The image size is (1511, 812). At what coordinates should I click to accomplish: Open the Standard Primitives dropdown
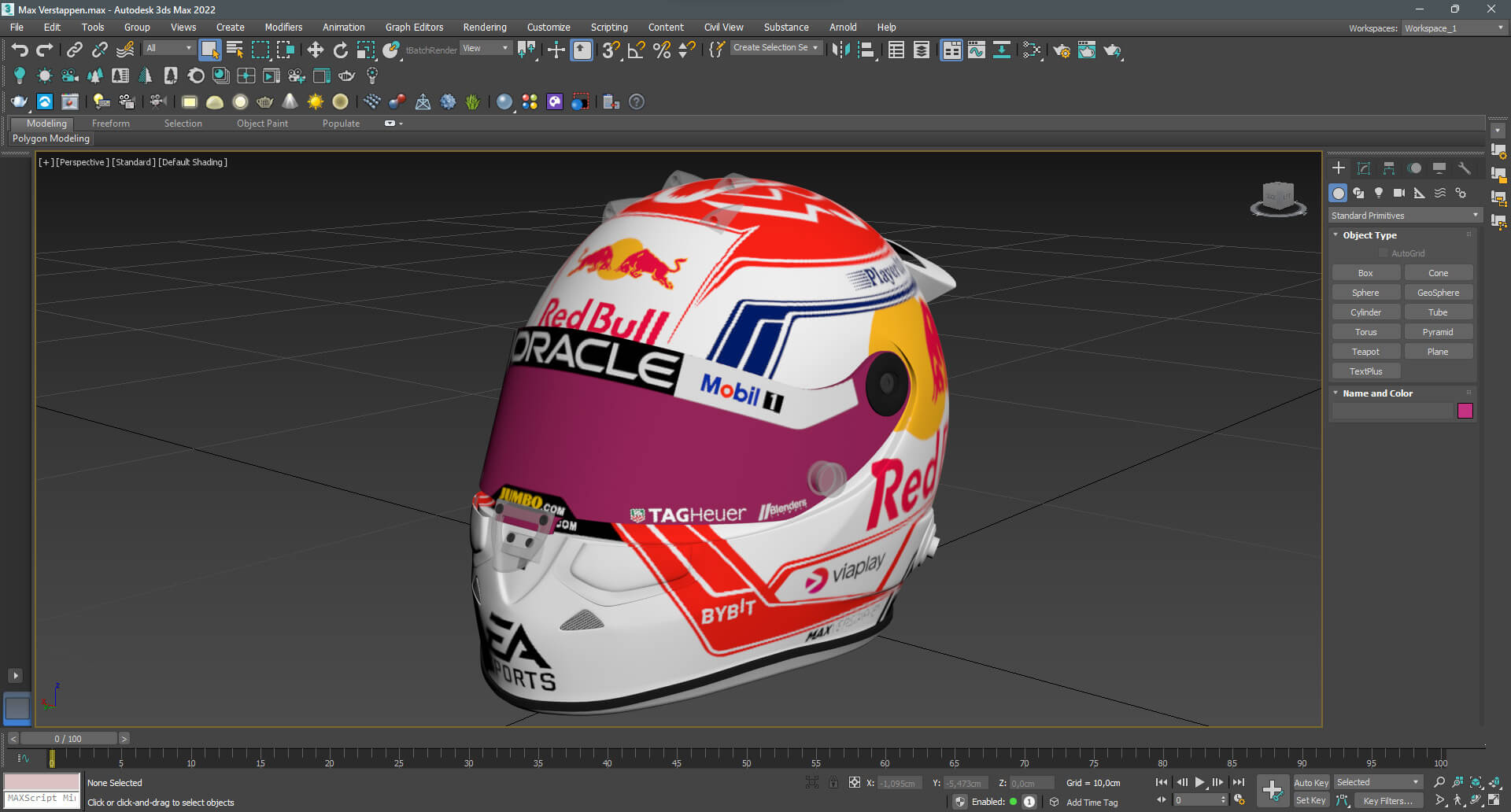1406,215
